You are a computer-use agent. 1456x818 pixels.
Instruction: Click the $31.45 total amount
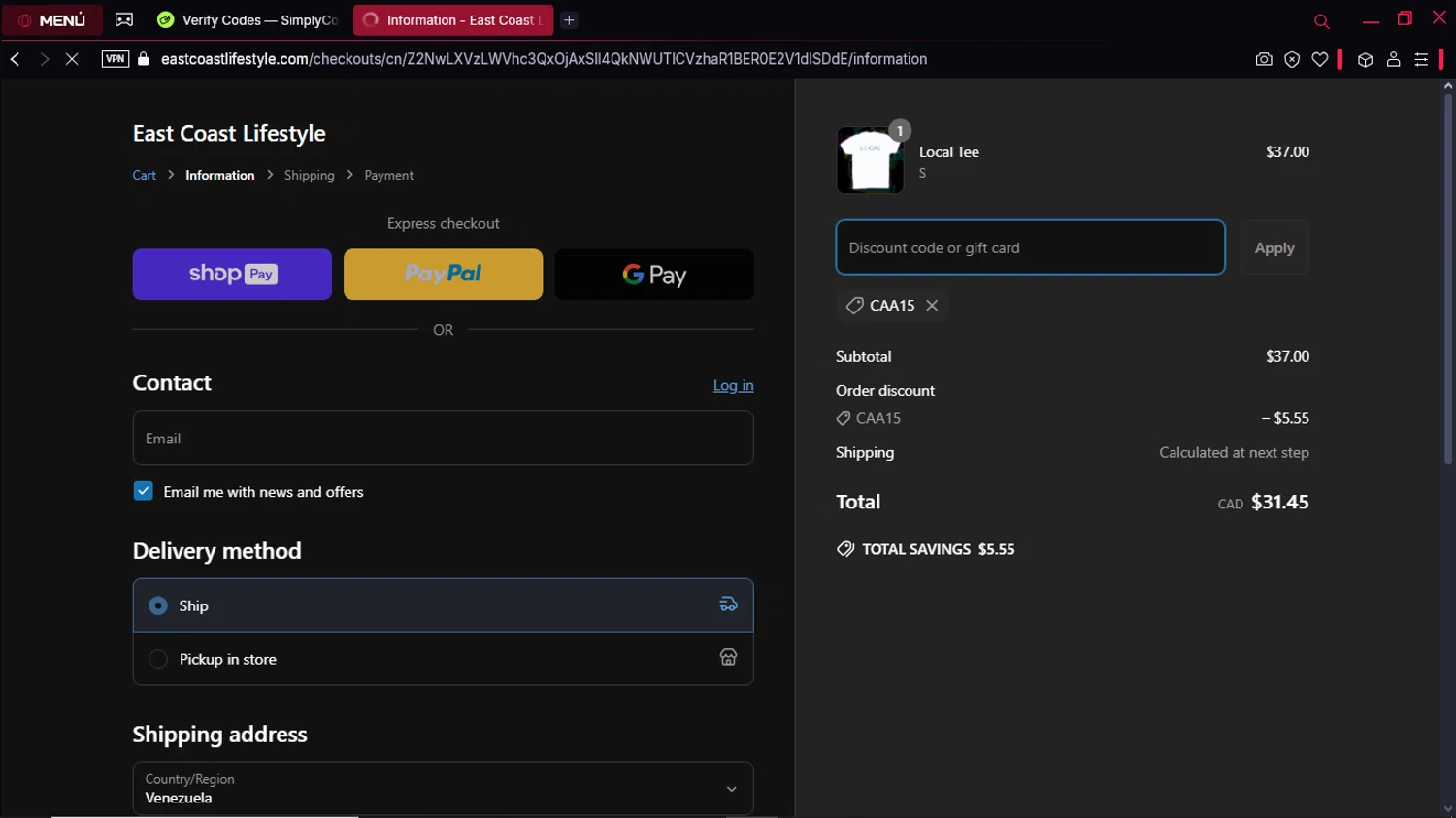1279,502
